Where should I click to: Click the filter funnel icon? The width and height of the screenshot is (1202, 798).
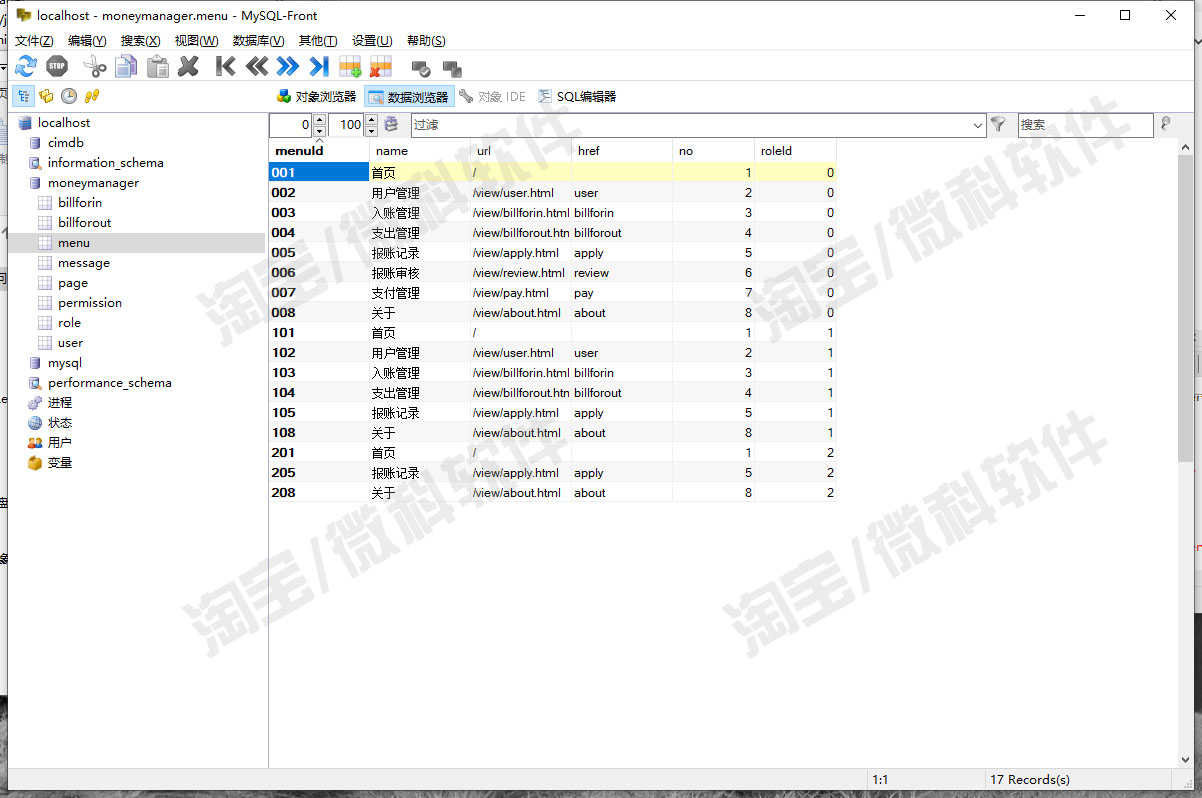pyautogui.click(x=997, y=125)
